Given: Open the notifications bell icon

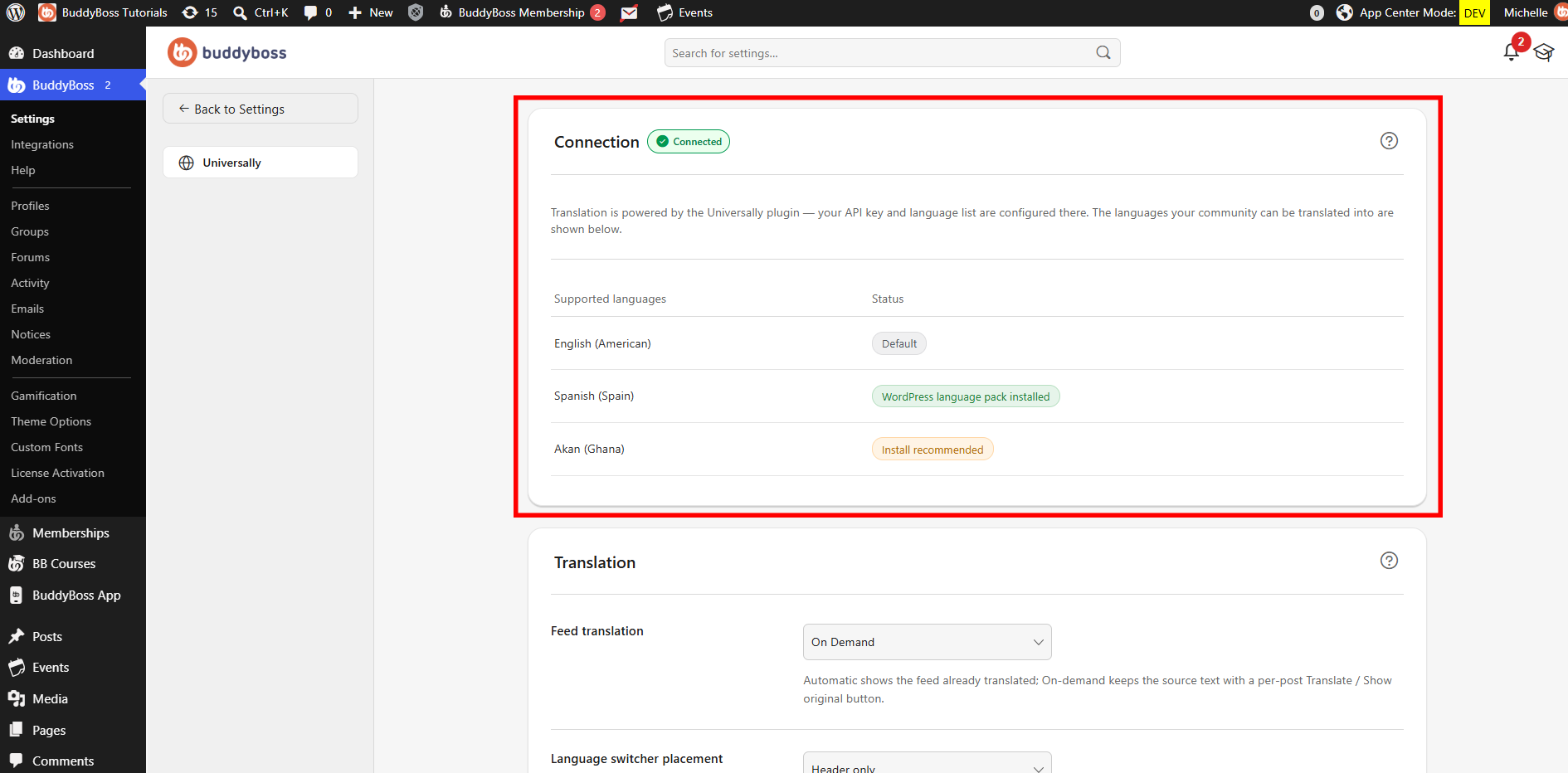Looking at the screenshot, I should [1511, 52].
